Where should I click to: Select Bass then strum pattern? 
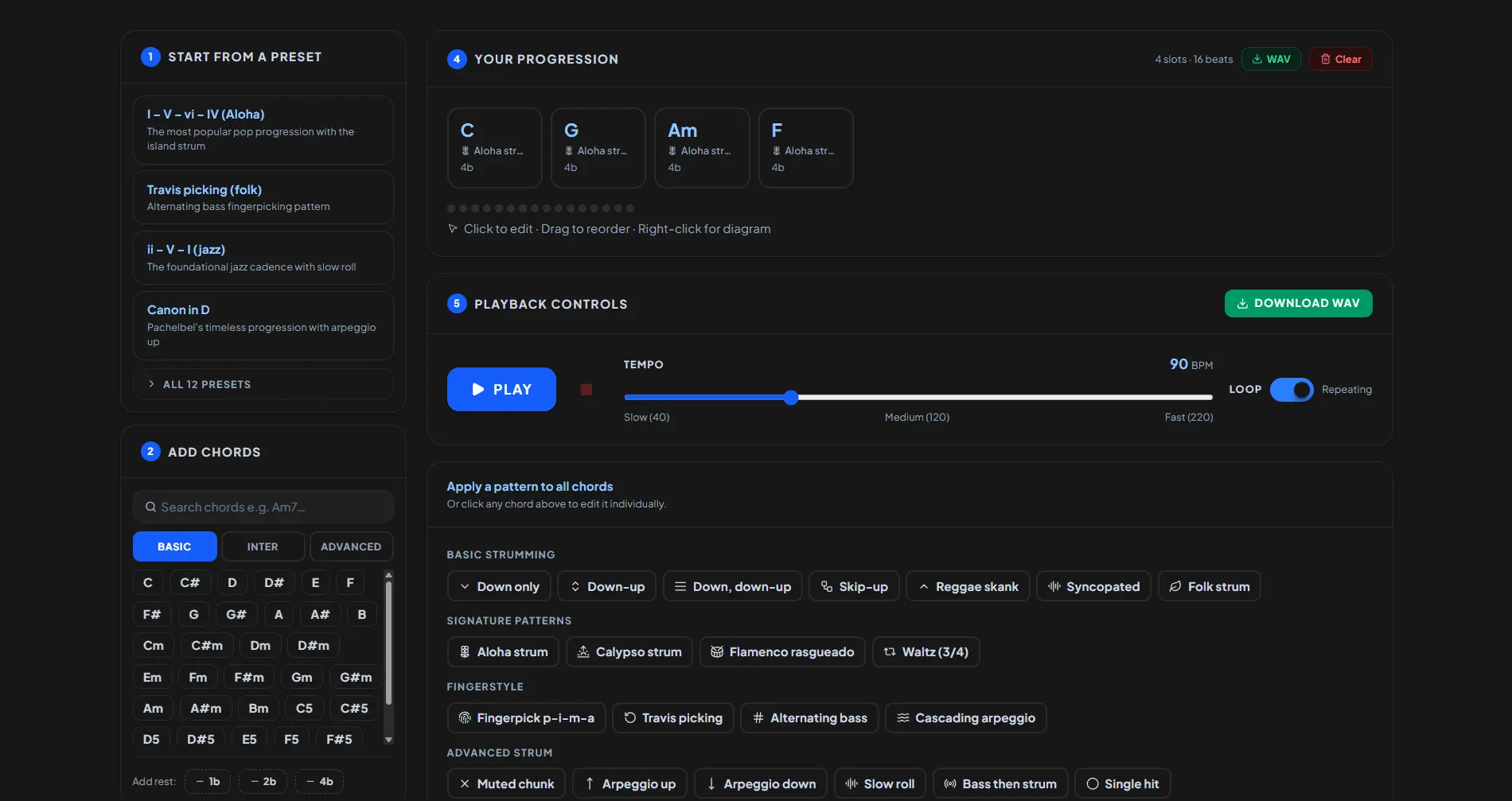(x=1000, y=784)
